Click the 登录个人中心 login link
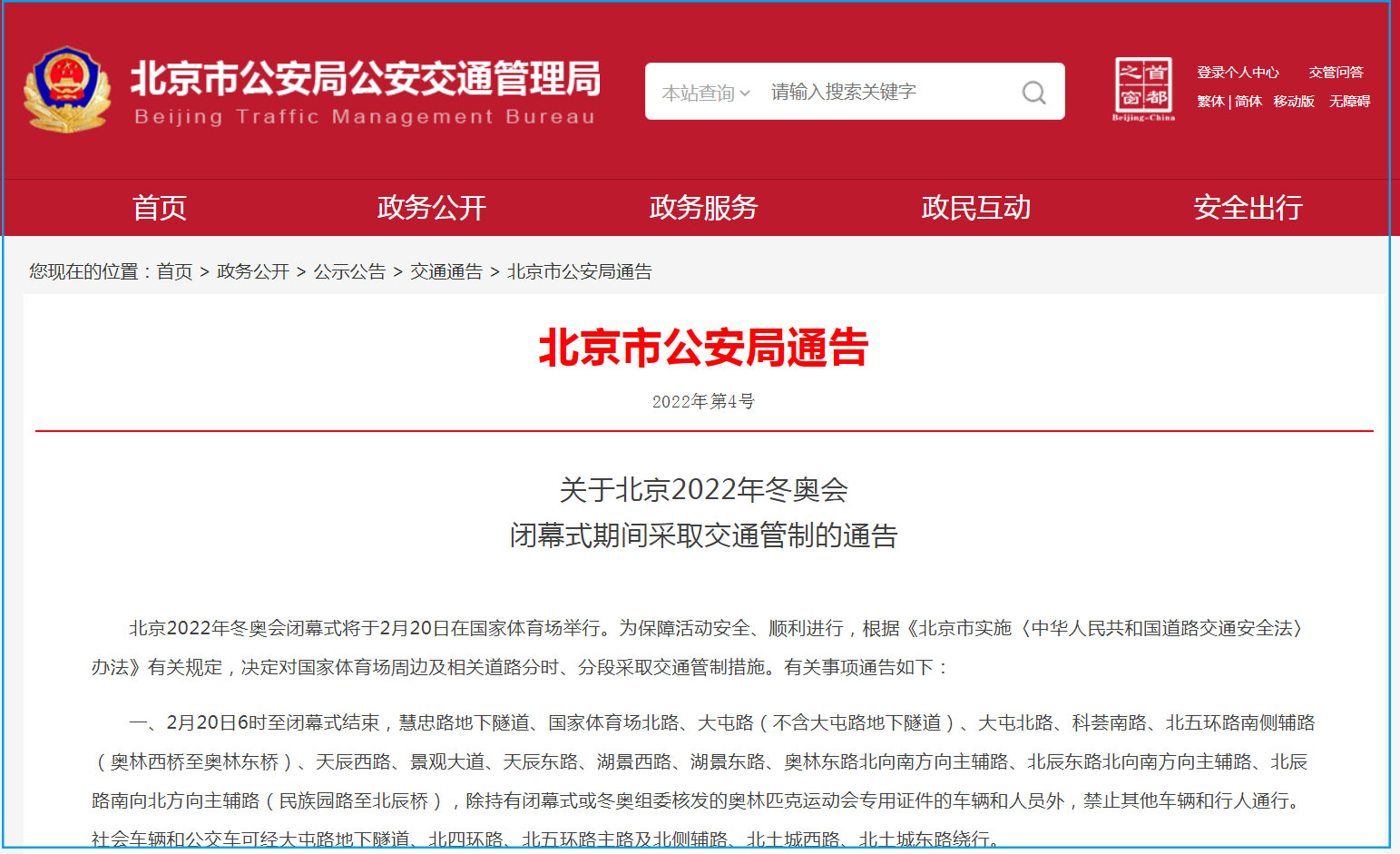 pyautogui.click(x=1238, y=73)
